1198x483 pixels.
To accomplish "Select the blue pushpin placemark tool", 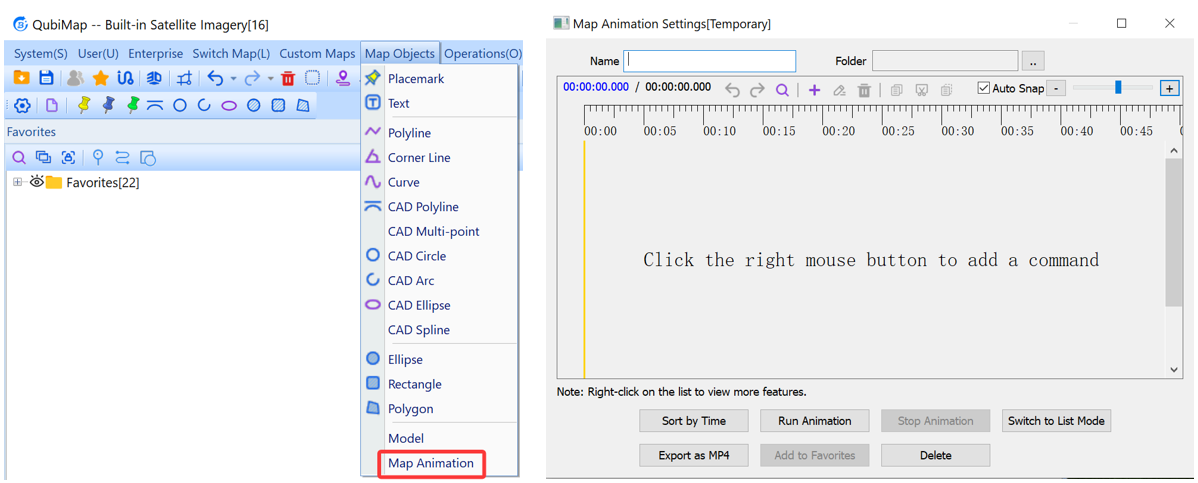I will pyautogui.click(x=108, y=105).
